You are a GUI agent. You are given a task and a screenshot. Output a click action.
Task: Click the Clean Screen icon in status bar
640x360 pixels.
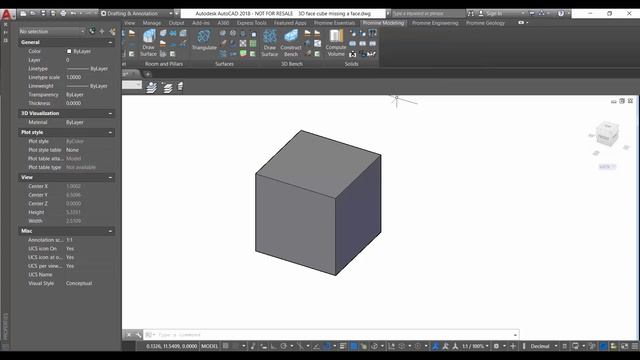coord(624,346)
